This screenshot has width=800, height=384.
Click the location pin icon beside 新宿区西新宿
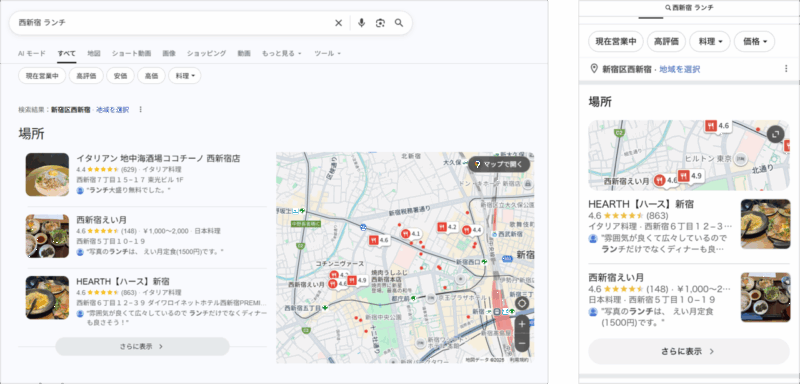(593, 69)
